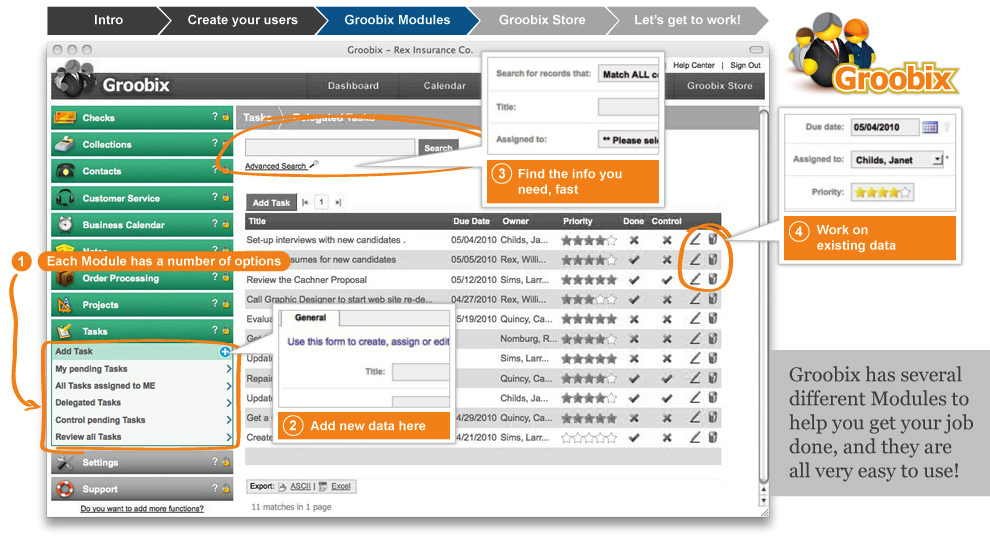Open the Settings tools icon

(66, 462)
